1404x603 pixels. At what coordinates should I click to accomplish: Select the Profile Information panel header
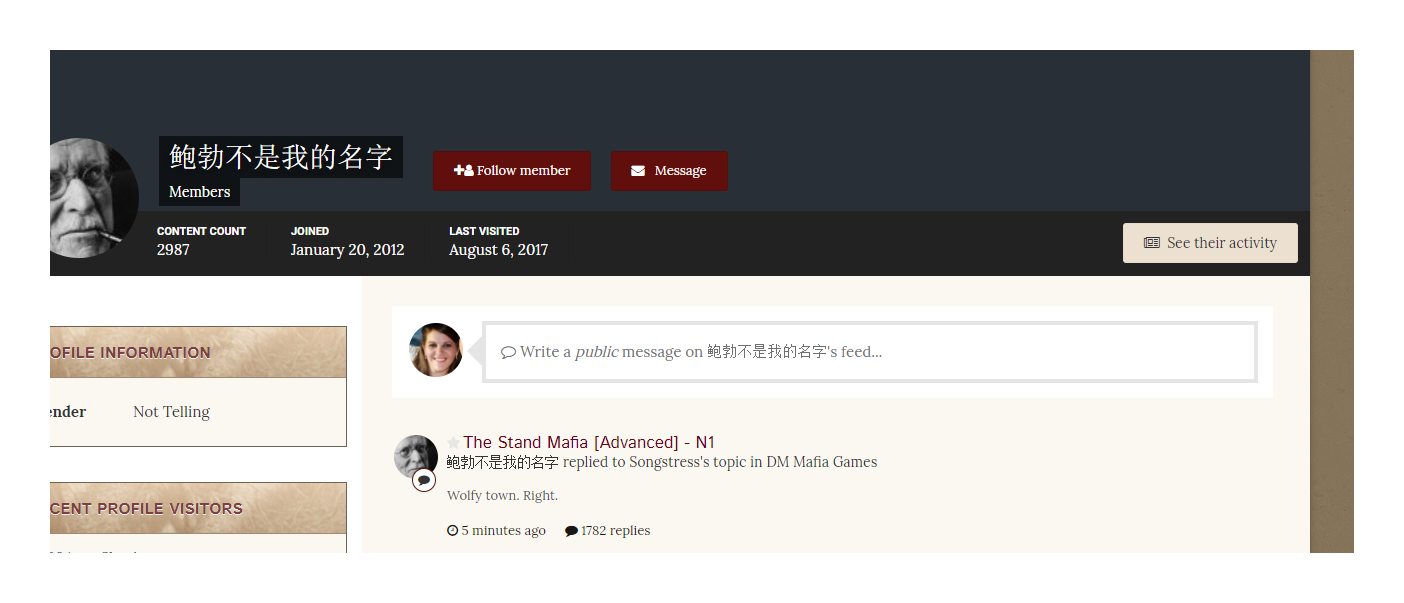pyautogui.click(x=198, y=352)
